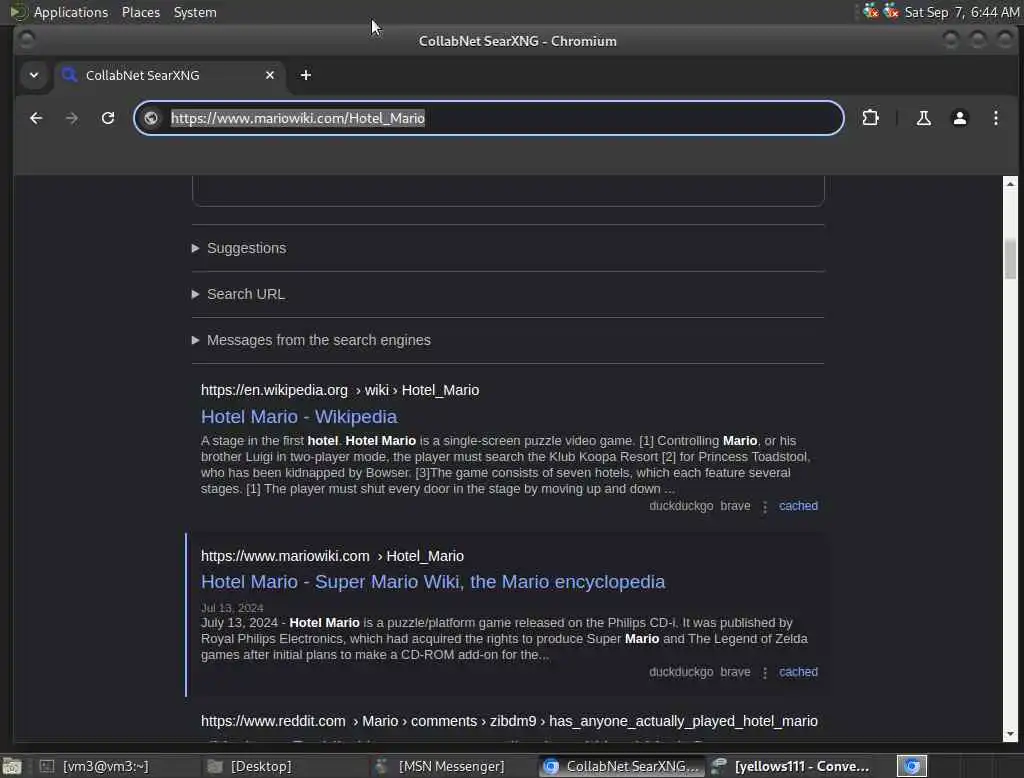1024x778 pixels.
Task: Switch to CollabNet SearXNG taskbar entry
Action: click(x=620, y=766)
